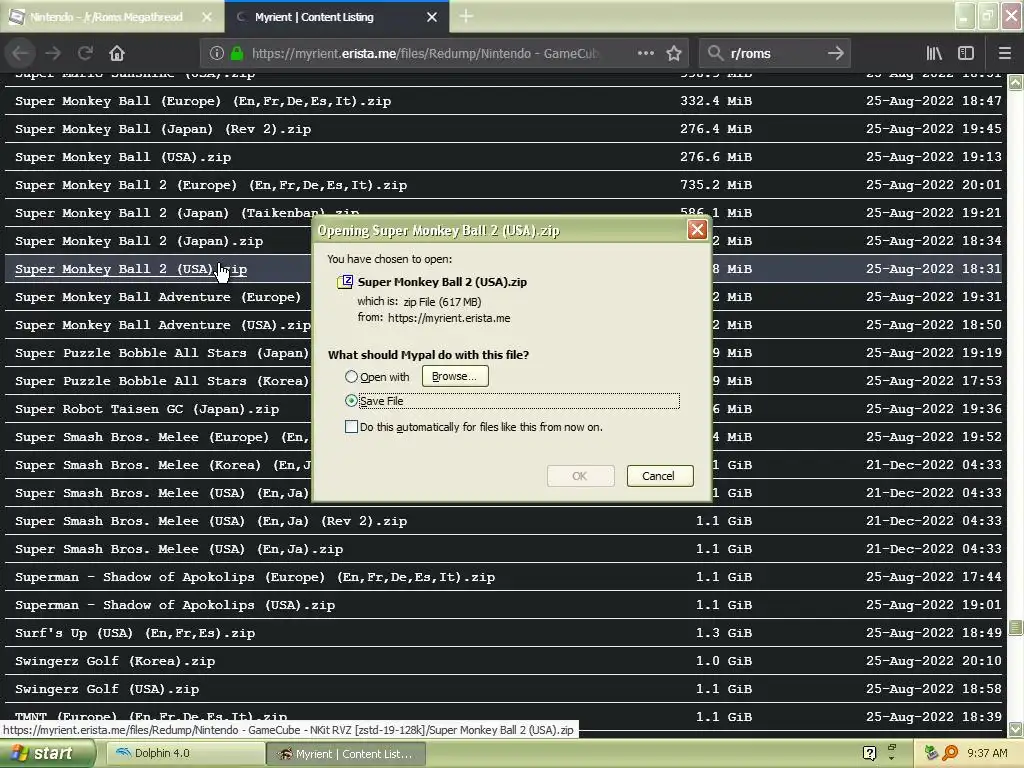The image size is (1024, 768).
Task: Download Super Monkey Ball (USA).zip
Action: 123,157
